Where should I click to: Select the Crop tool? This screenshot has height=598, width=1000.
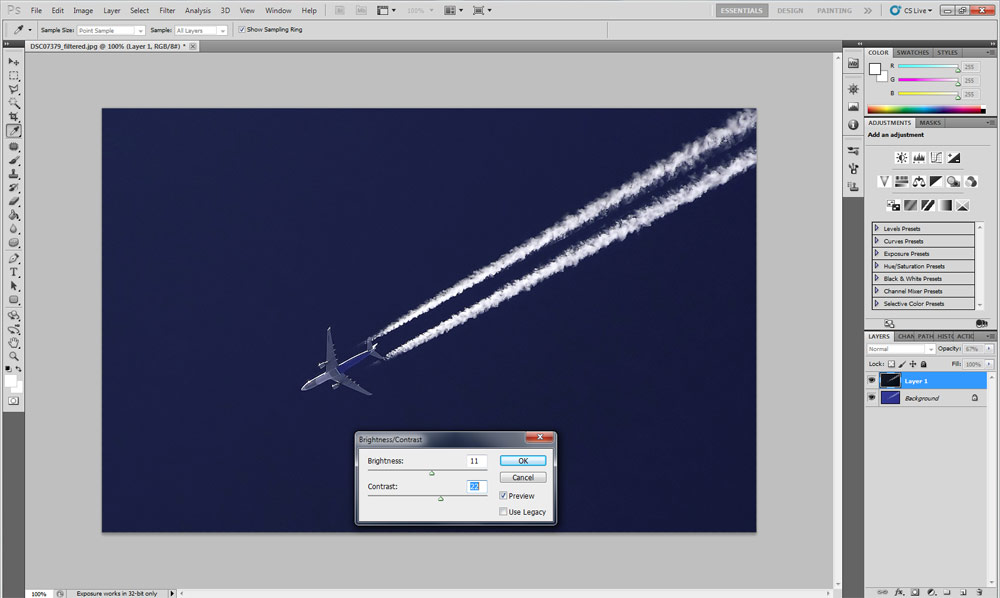[x=13, y=117]
